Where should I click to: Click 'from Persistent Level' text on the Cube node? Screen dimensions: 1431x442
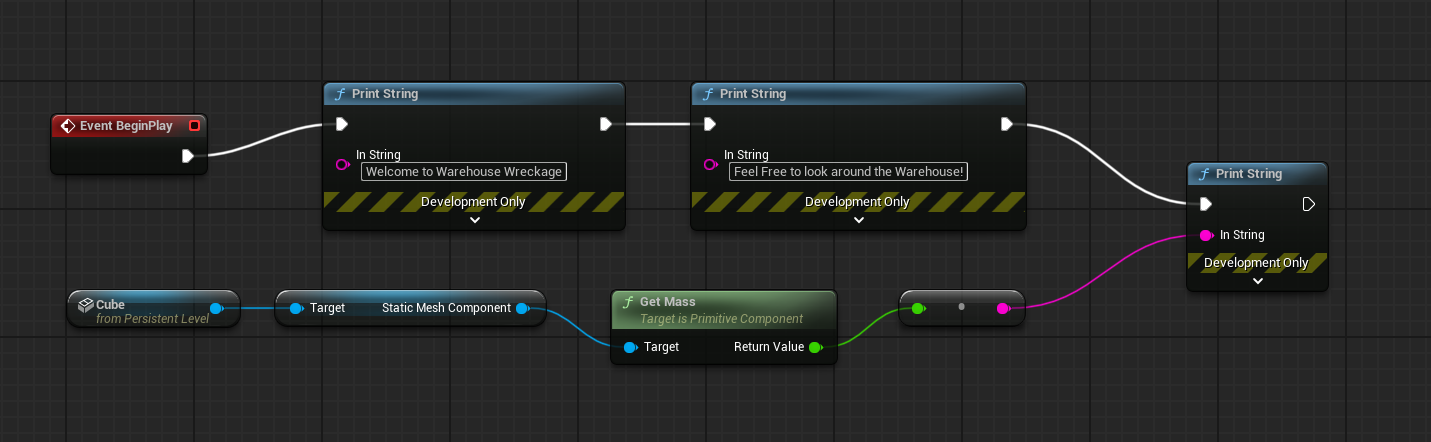(x=153, y=319)
